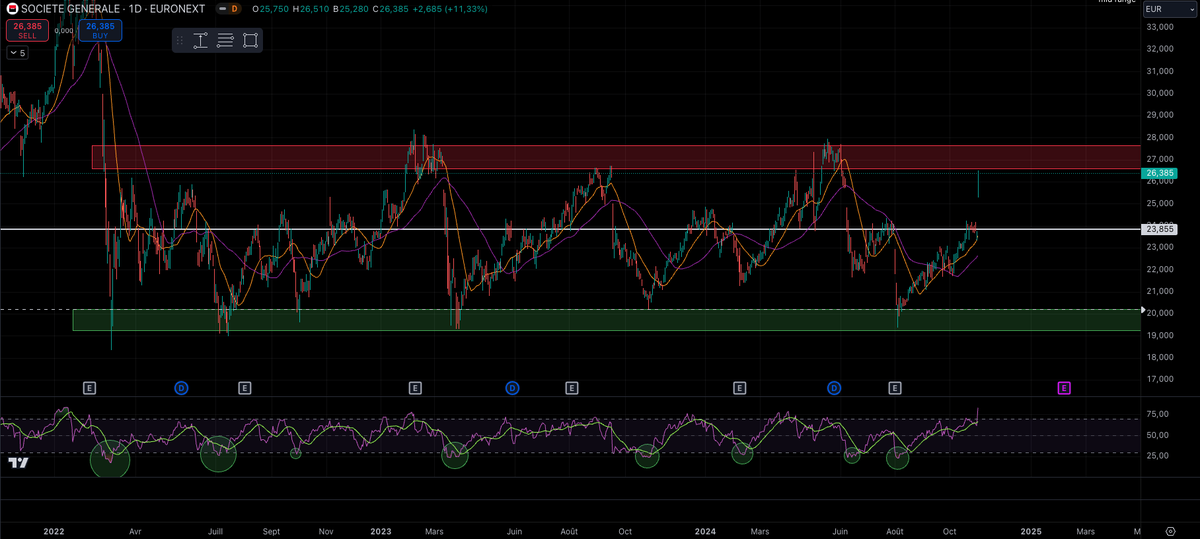Screen dimensions: 1200x539
Task: Click the earnings E marker near August 2024
Action: pyautogui.click(x=895, y=387)
